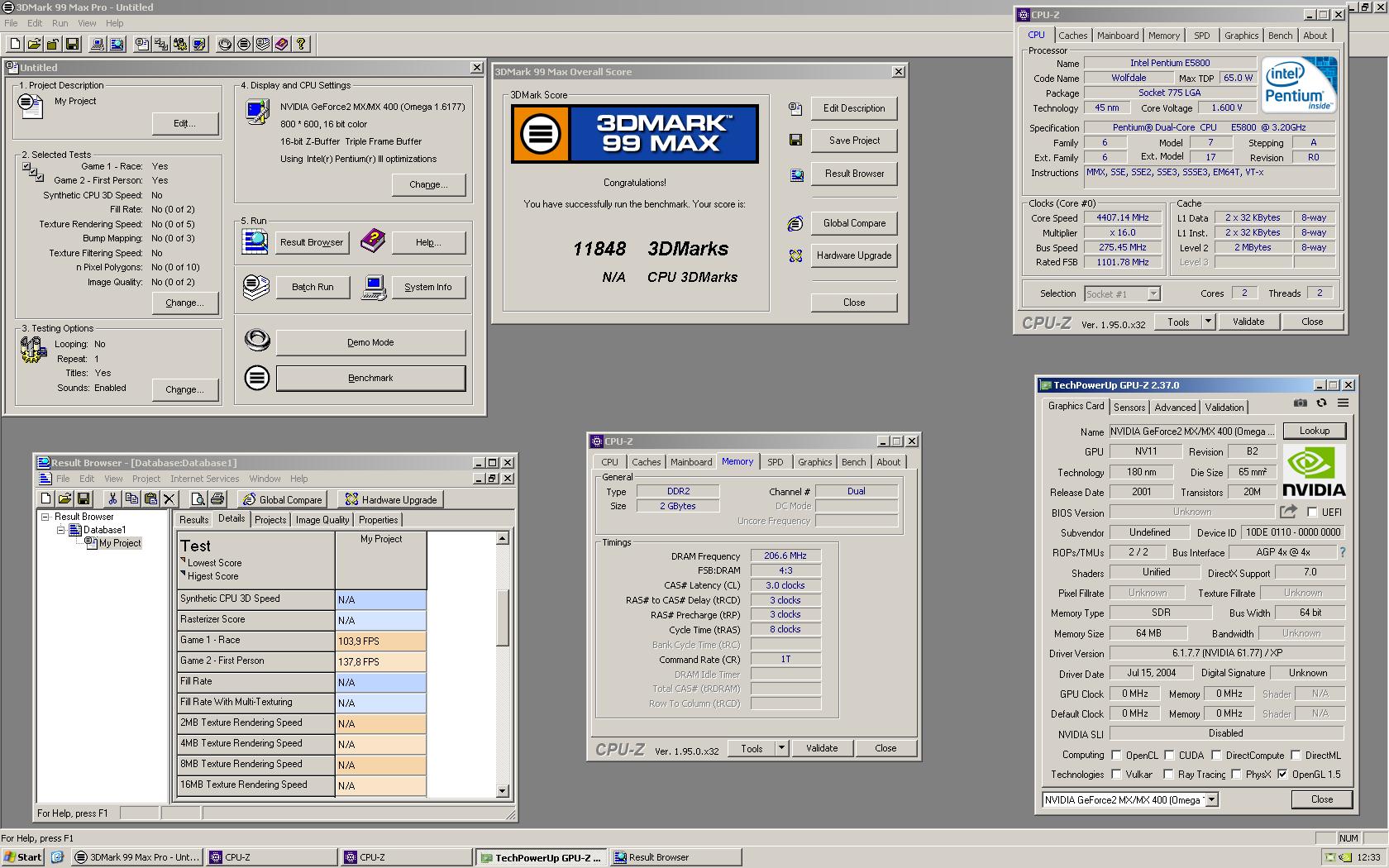1389x868 pixels.
Task: Click the Print icon in Result Browser toolbar
Action: [217, 498]
